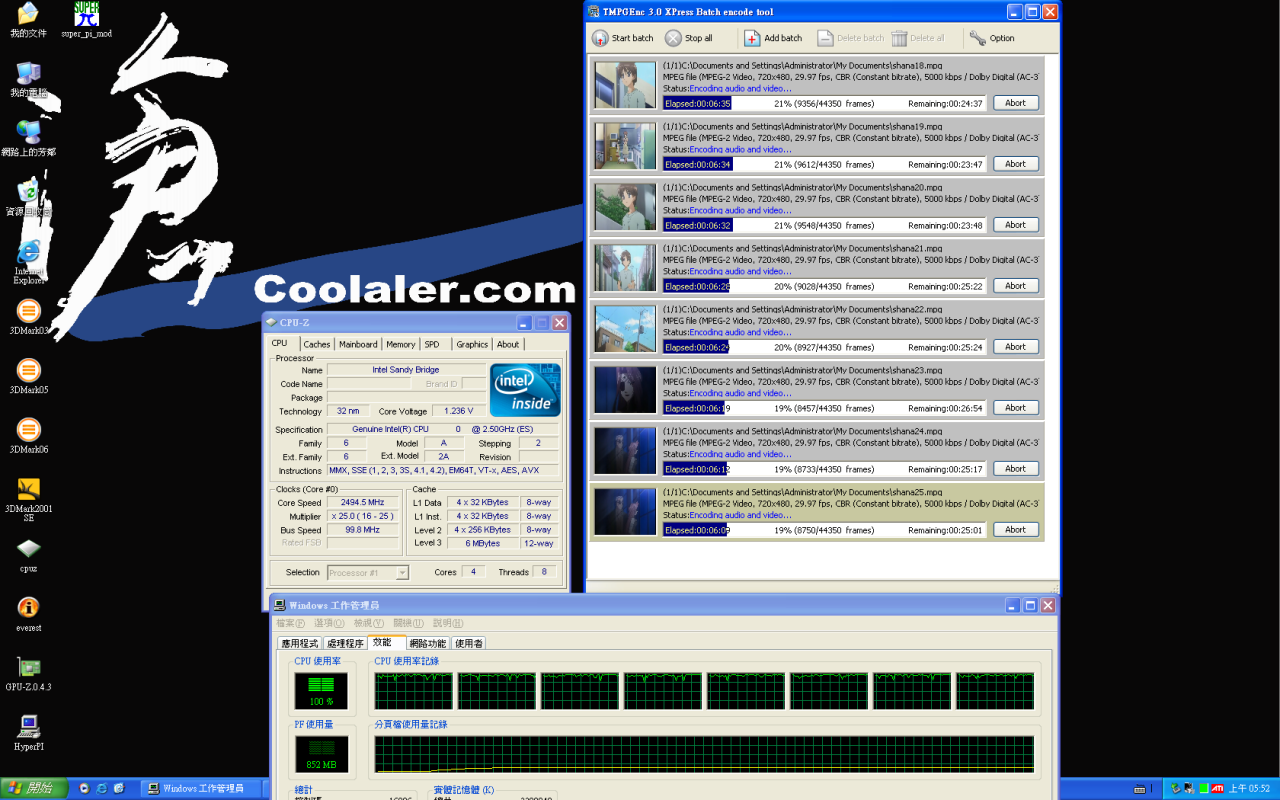Click the shana19.mpg preview thumbnail
Image resolution: width=1280 pixels, height=800 pixels.
pyautogui.click(x=625, y=146)
